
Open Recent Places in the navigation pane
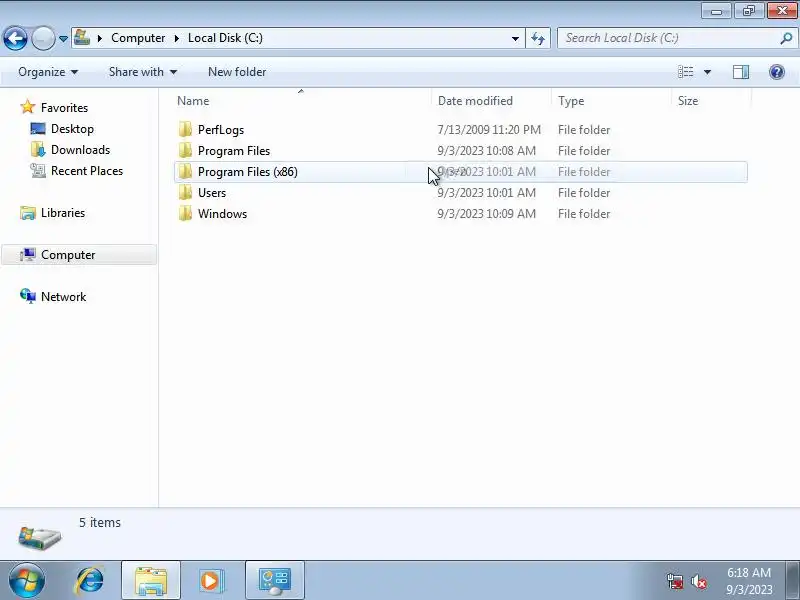(87, 170)
